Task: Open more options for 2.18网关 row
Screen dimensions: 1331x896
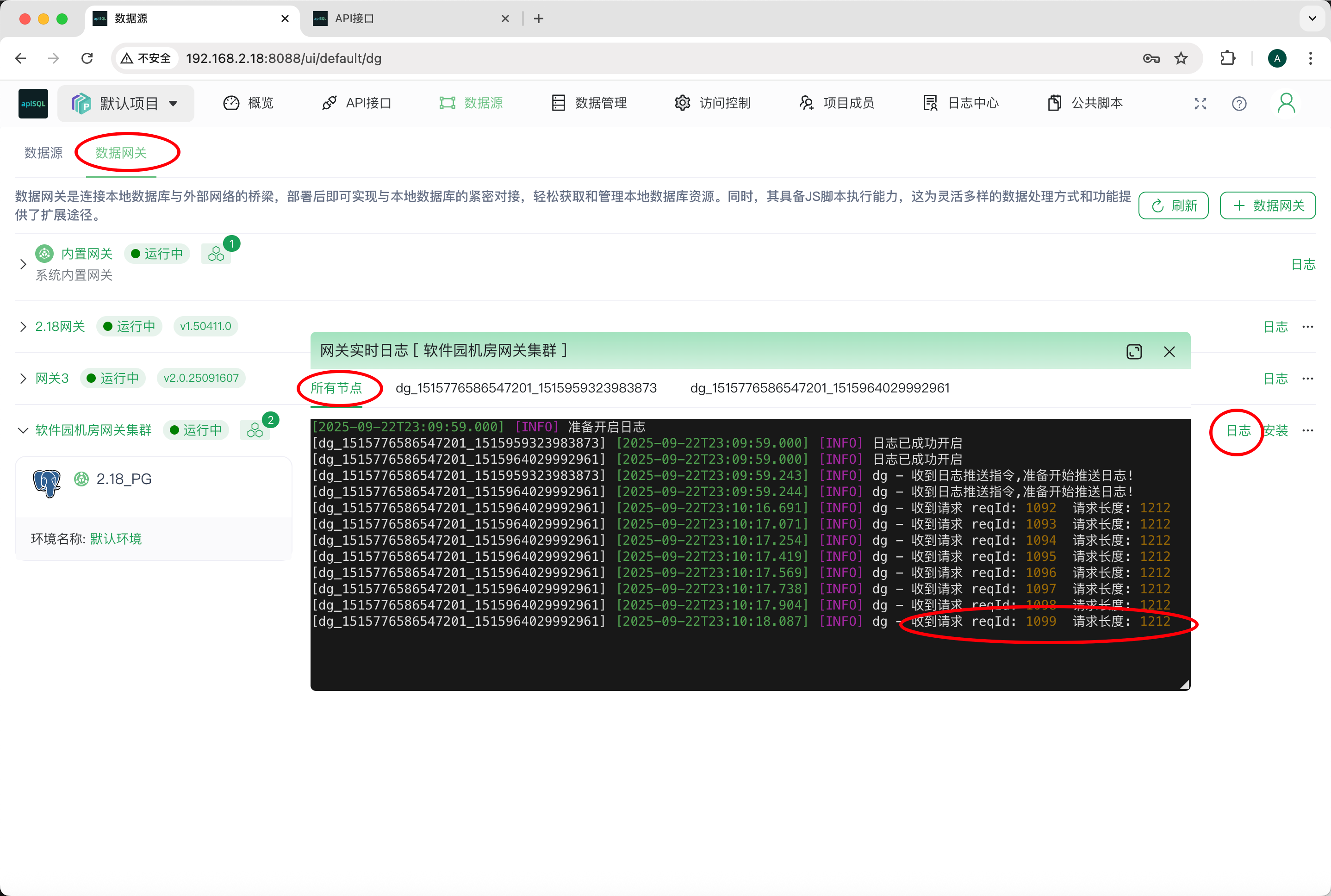Action: (1307, 327)
